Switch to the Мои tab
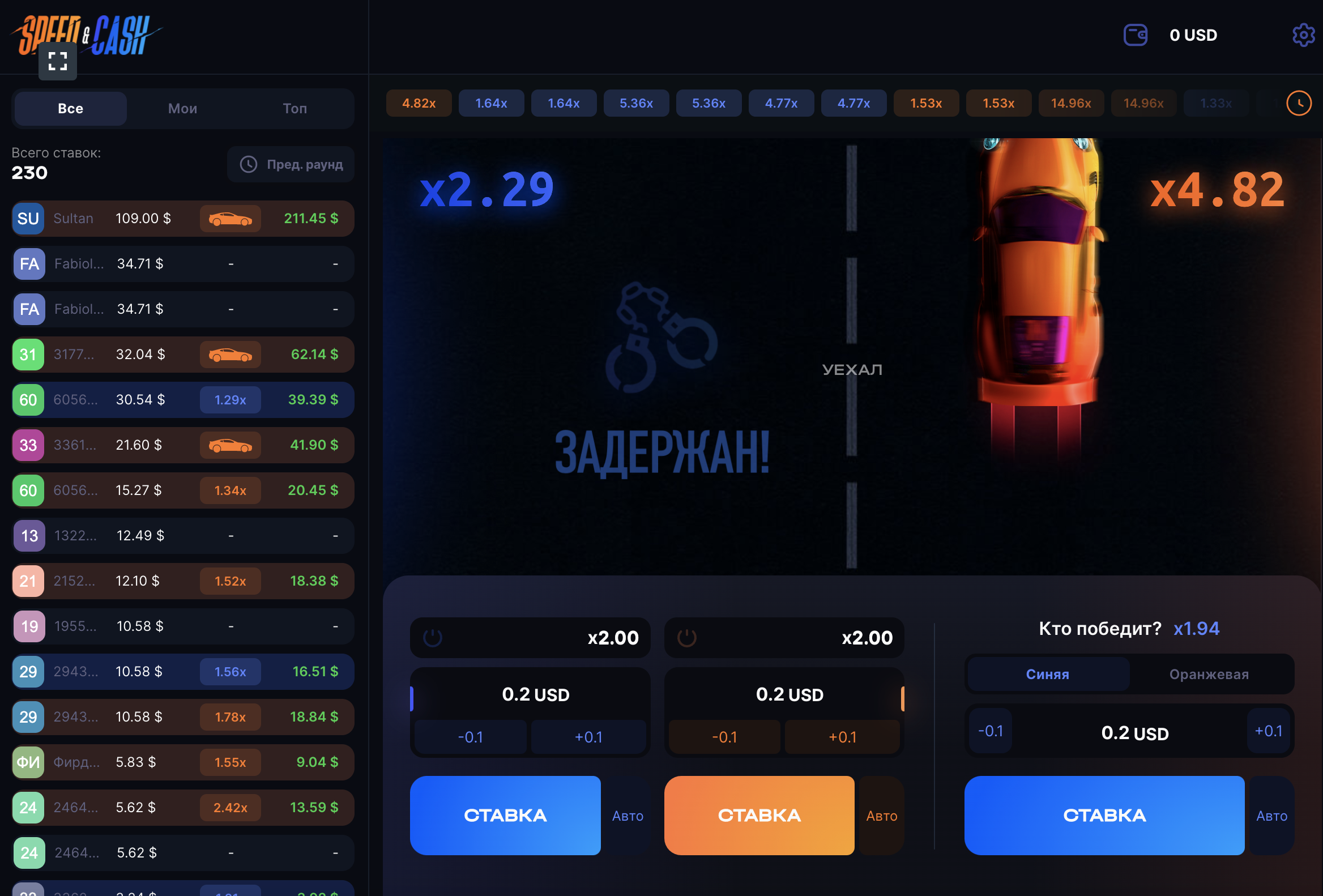 [183, 108]
